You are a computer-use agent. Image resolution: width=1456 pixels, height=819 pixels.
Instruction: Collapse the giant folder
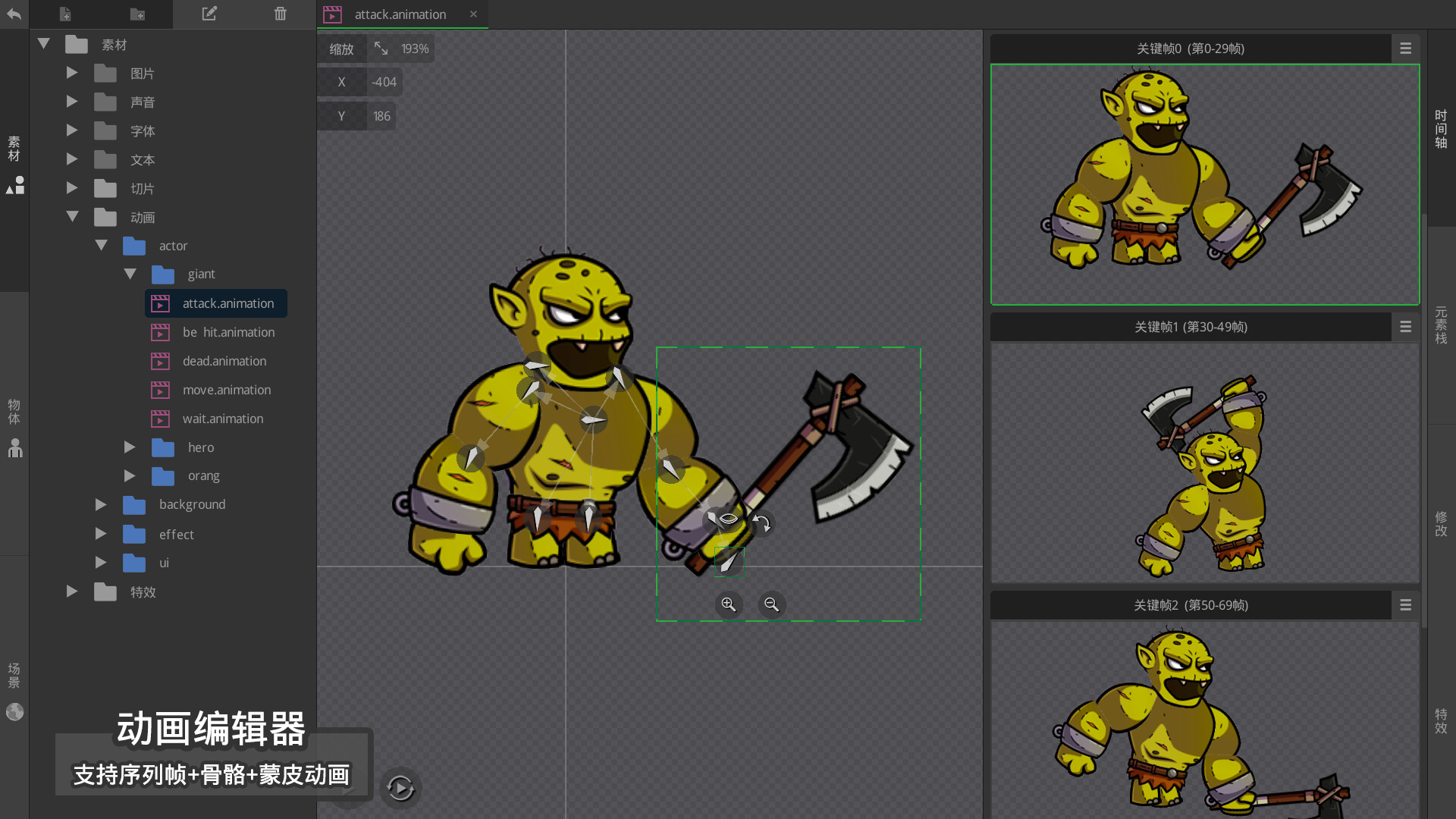pyautogui.click(x=130, y=274)
